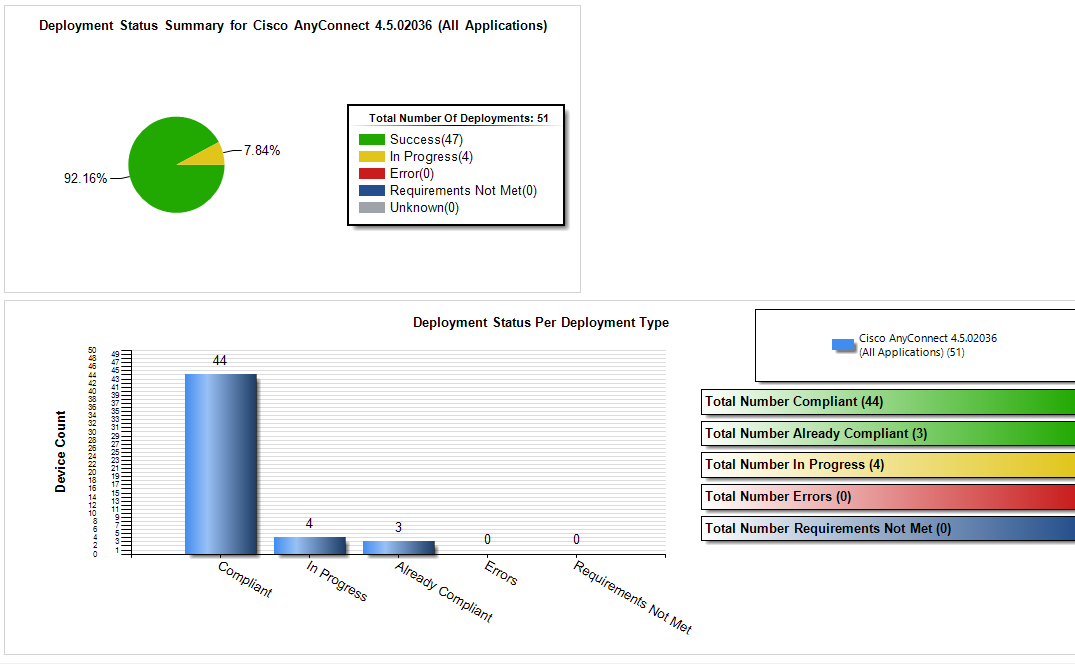Click the yellow in-progress pie slice
The image size is (1075, 664).
pos(211,156)
